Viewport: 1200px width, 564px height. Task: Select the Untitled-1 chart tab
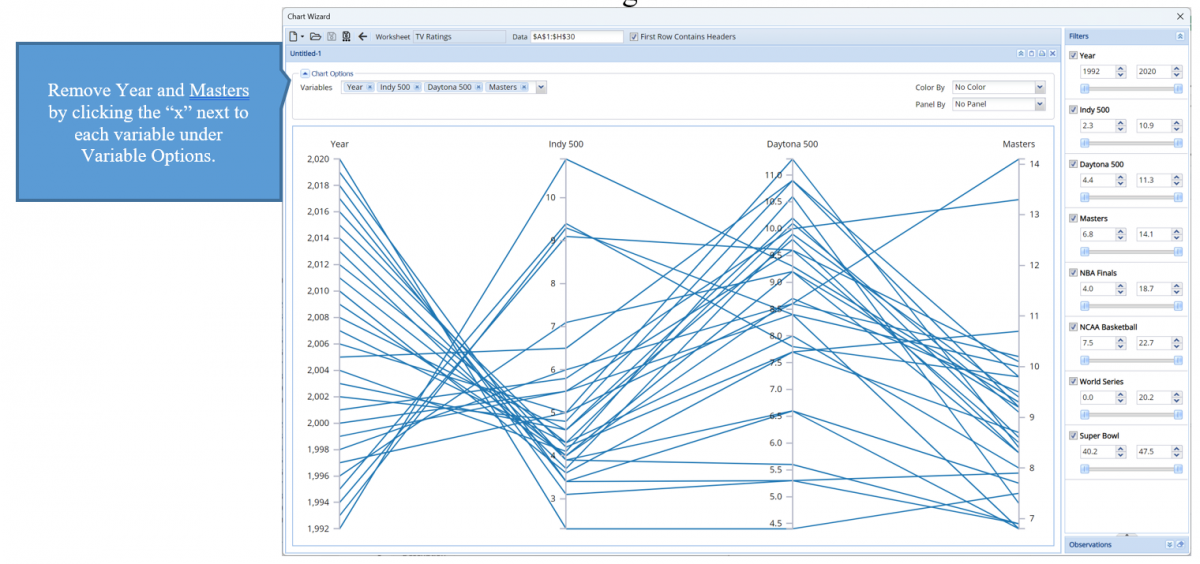pyautogui.click(x=304, y=53)
